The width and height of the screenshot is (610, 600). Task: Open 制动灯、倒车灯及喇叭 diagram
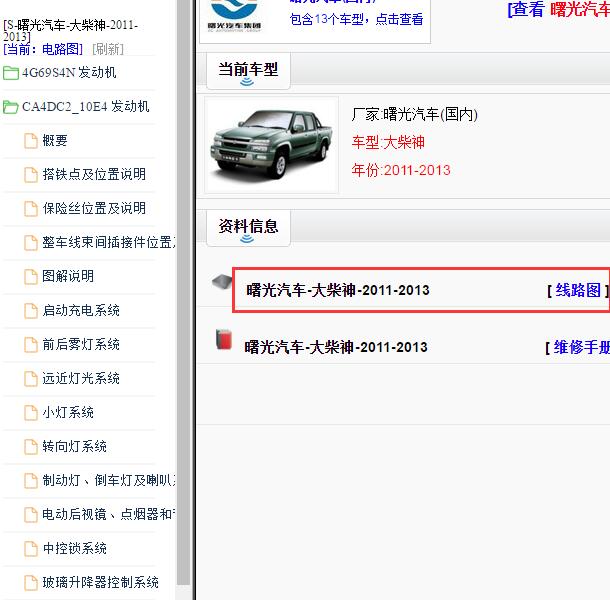point(109,480)
